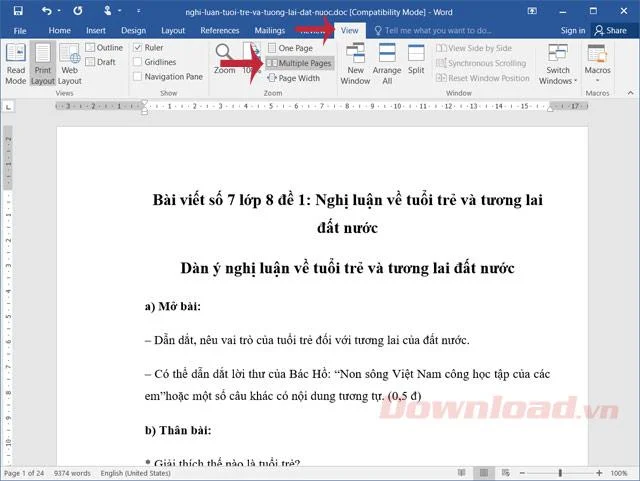Switch to Outline view
This screenshot has width=640, height=481.
point(104,48)
